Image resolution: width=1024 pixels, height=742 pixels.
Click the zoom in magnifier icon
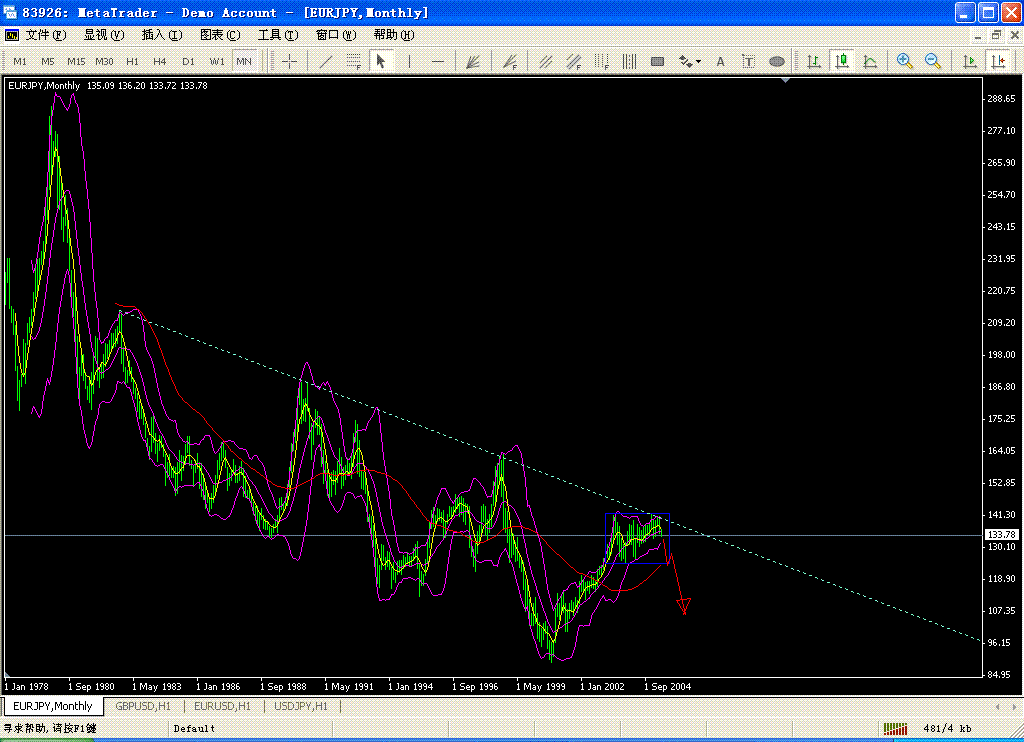tap(905, 61)
